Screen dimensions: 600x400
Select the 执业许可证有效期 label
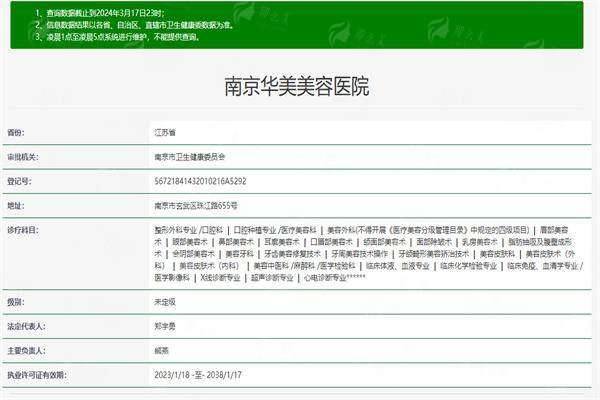[x=37, y=375]
